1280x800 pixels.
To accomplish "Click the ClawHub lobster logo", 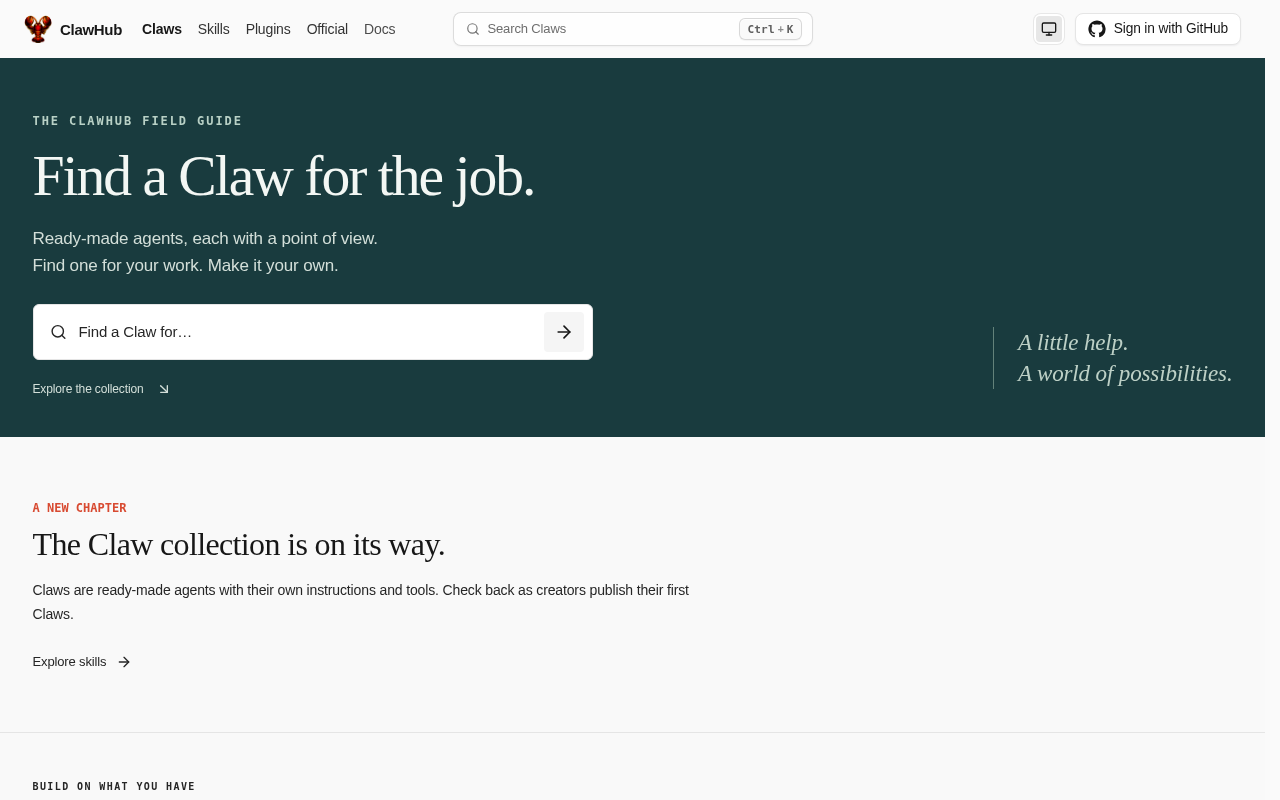I will click(x=38, y=29).
